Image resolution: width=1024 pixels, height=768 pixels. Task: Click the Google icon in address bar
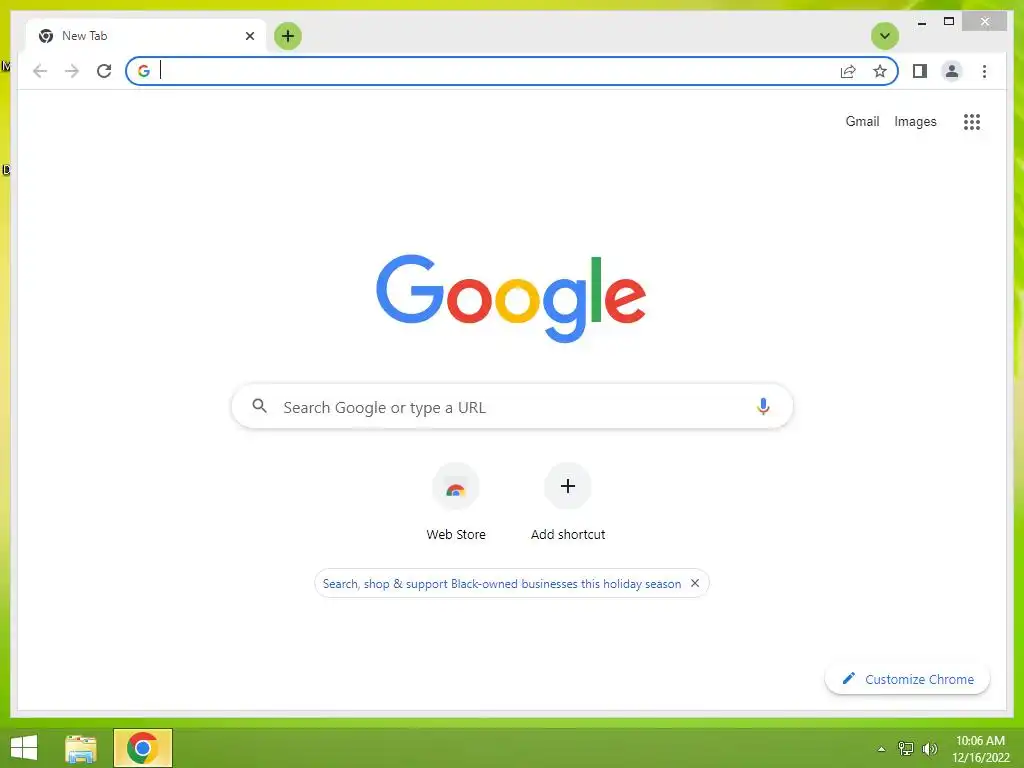pyautogui.click(x=144, y=71)
